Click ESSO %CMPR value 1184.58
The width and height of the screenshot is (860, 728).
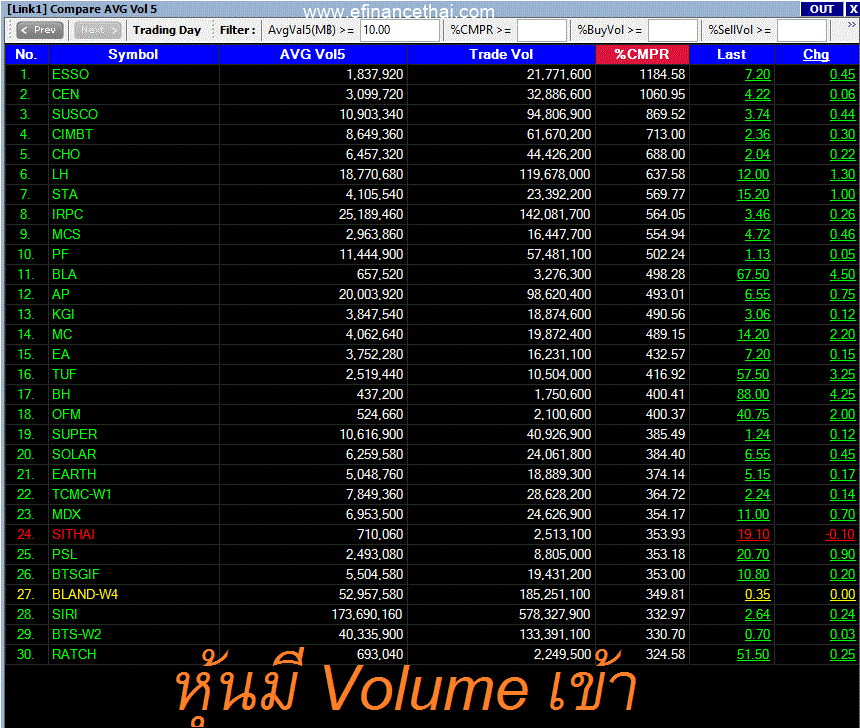(x=663, y=74)
